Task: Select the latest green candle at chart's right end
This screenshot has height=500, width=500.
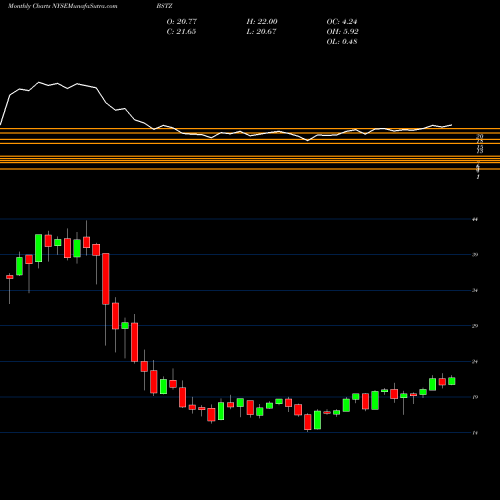Action: tap(452, 381)
